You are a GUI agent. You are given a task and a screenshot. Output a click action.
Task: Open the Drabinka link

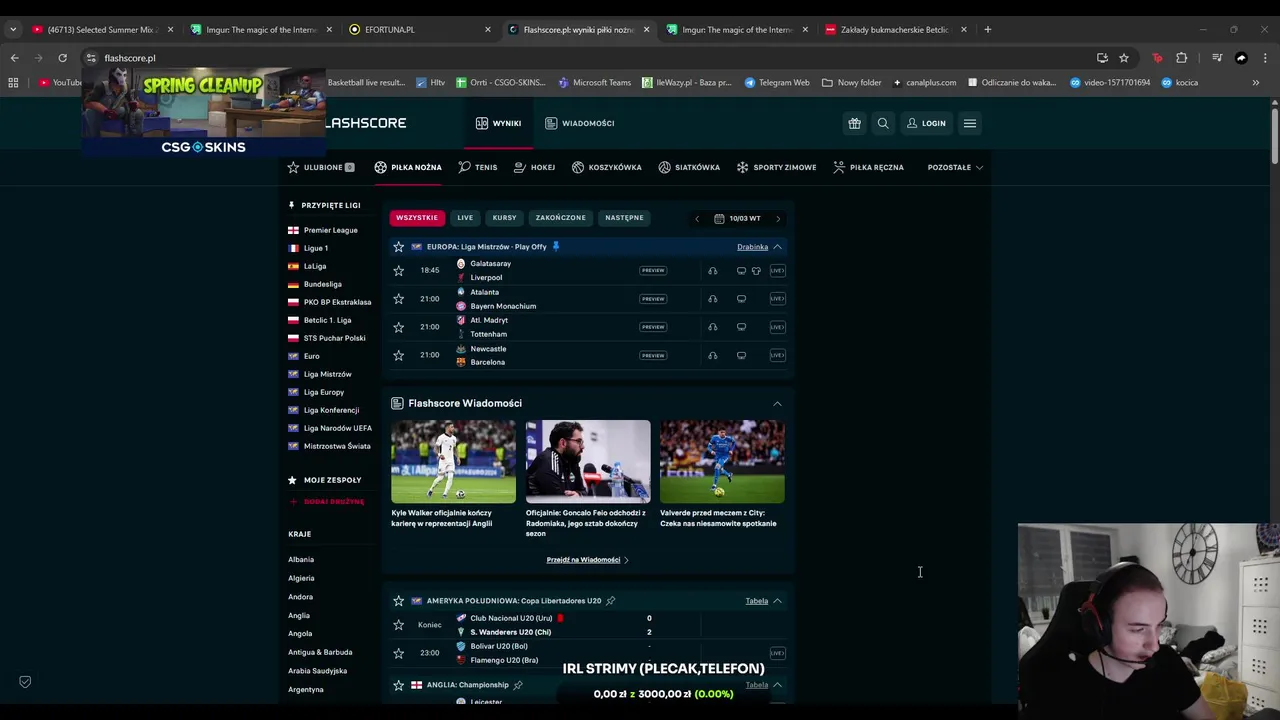coord(752,247)
